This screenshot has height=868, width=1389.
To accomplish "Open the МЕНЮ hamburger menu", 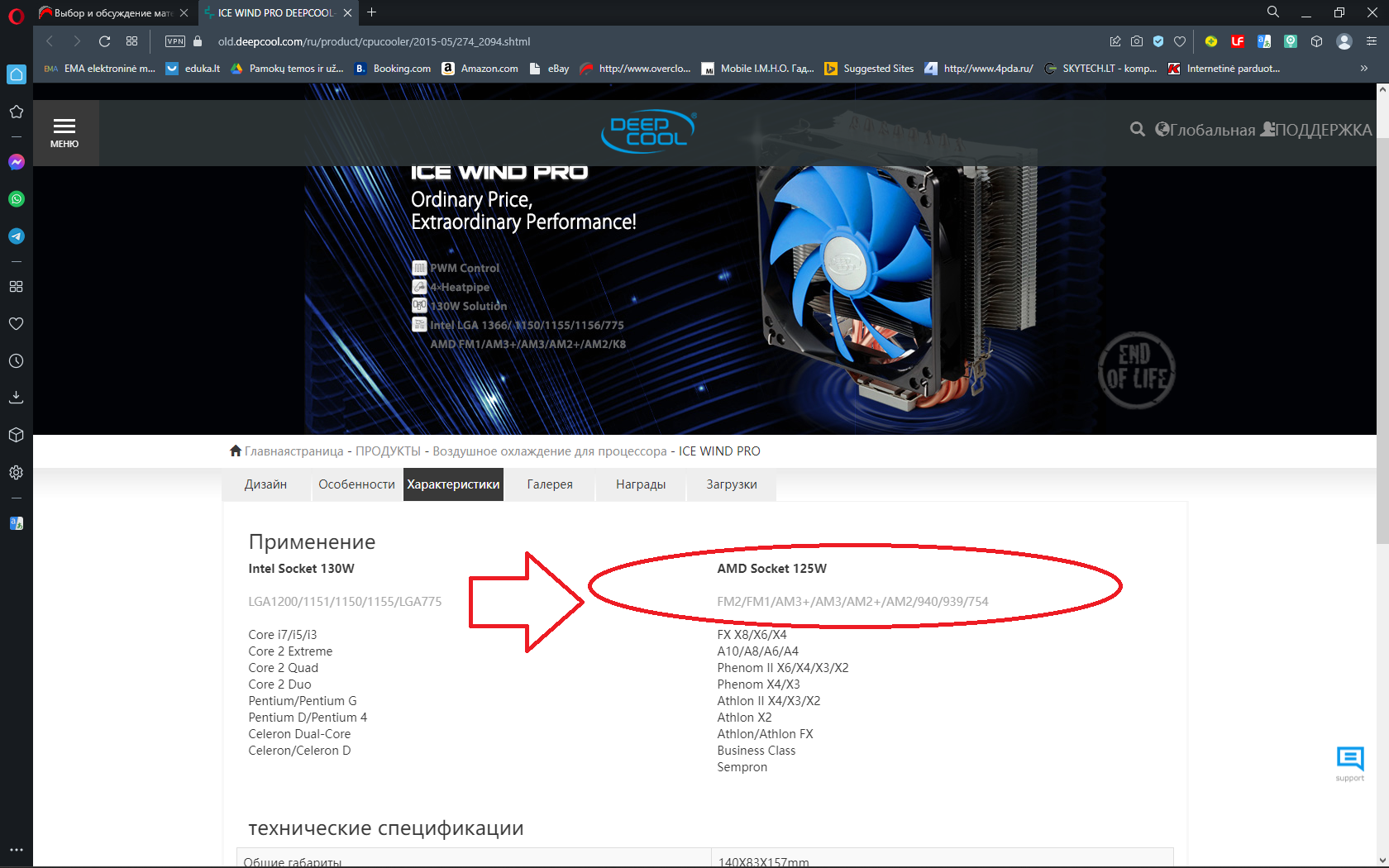I will click(64, 132).
